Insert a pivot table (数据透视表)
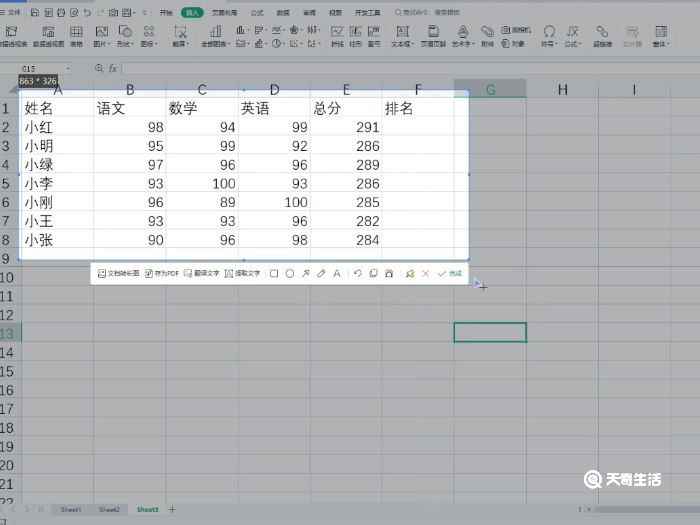The height and width of the screenshot is (525, 700). click(12, 36)
